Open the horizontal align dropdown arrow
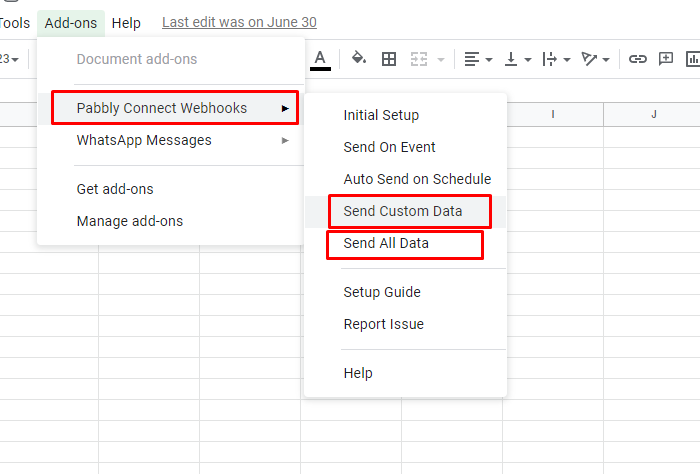700x474 pixels. (489, 59)
